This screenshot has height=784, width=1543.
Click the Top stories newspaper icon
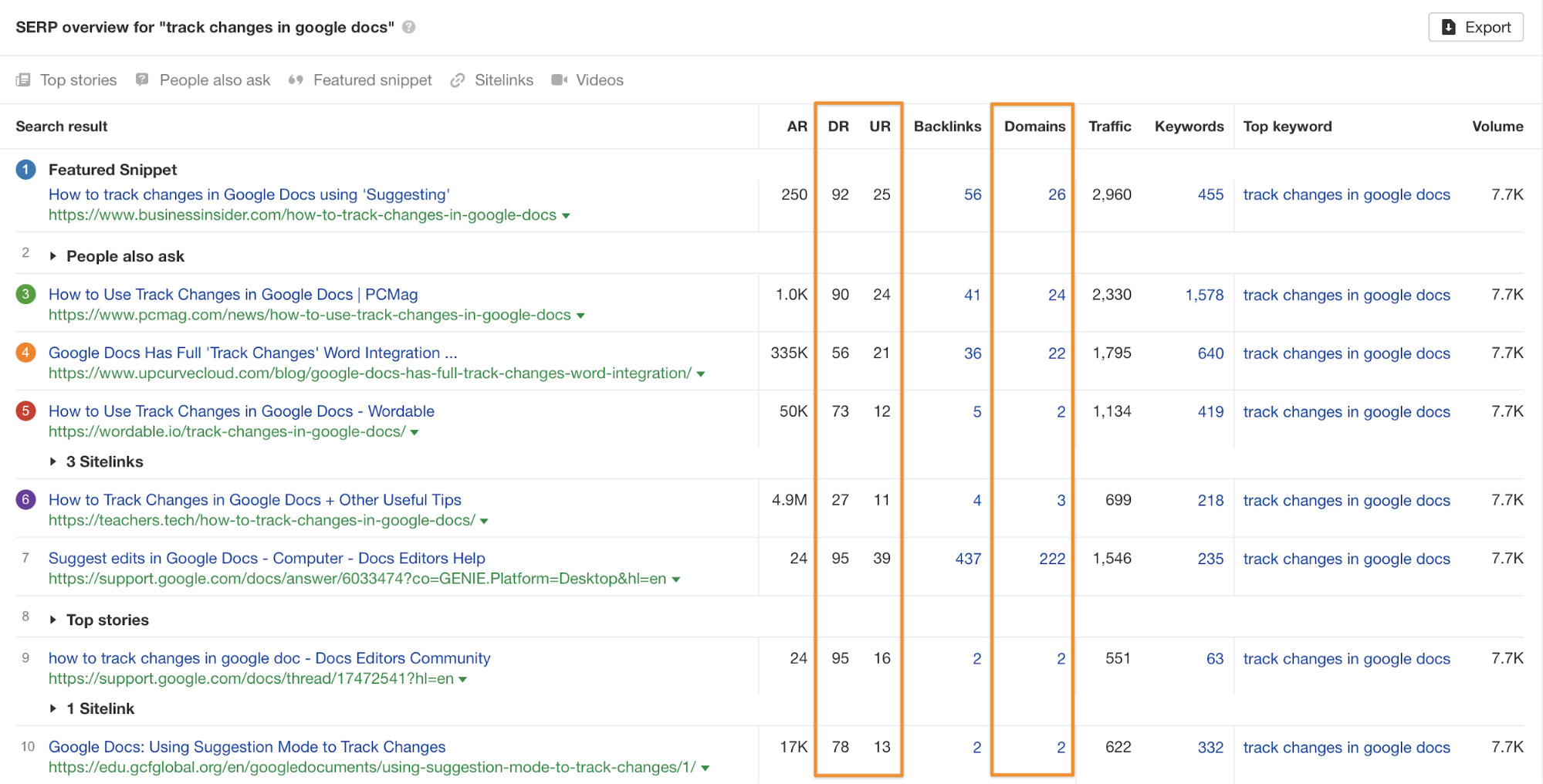[x=23, y=80]
